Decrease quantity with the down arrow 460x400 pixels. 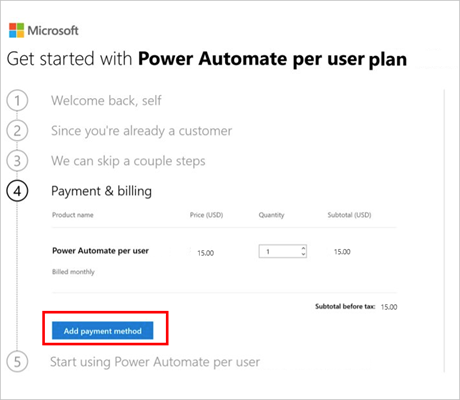(x=303, y=254)
